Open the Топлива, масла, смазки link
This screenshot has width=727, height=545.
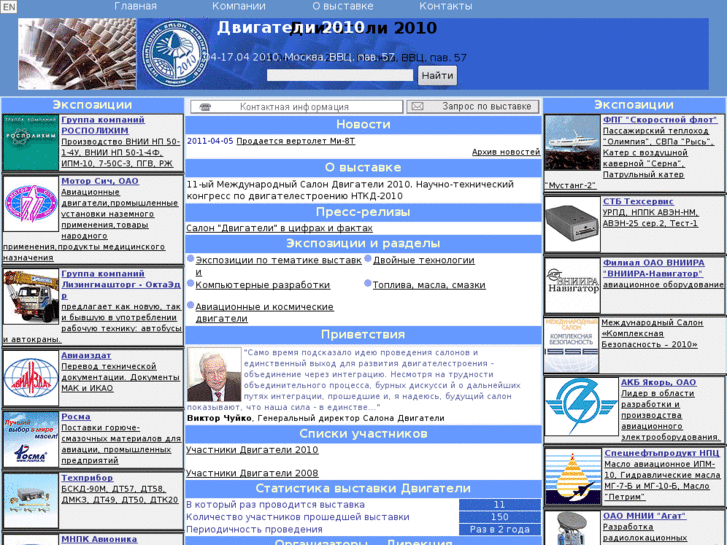[x=429, y=285]
